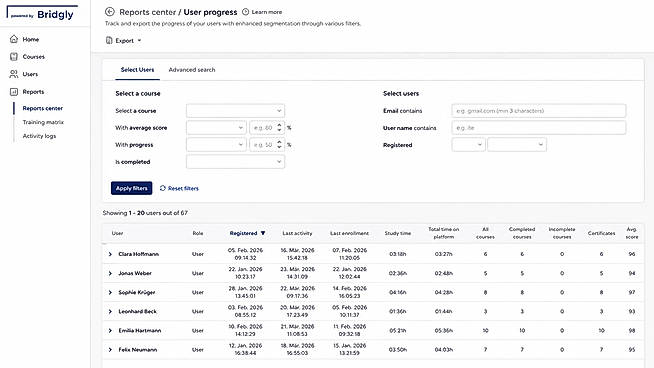Click the Email contains input field
Viewport: 654px width, 368px height.
538,111
